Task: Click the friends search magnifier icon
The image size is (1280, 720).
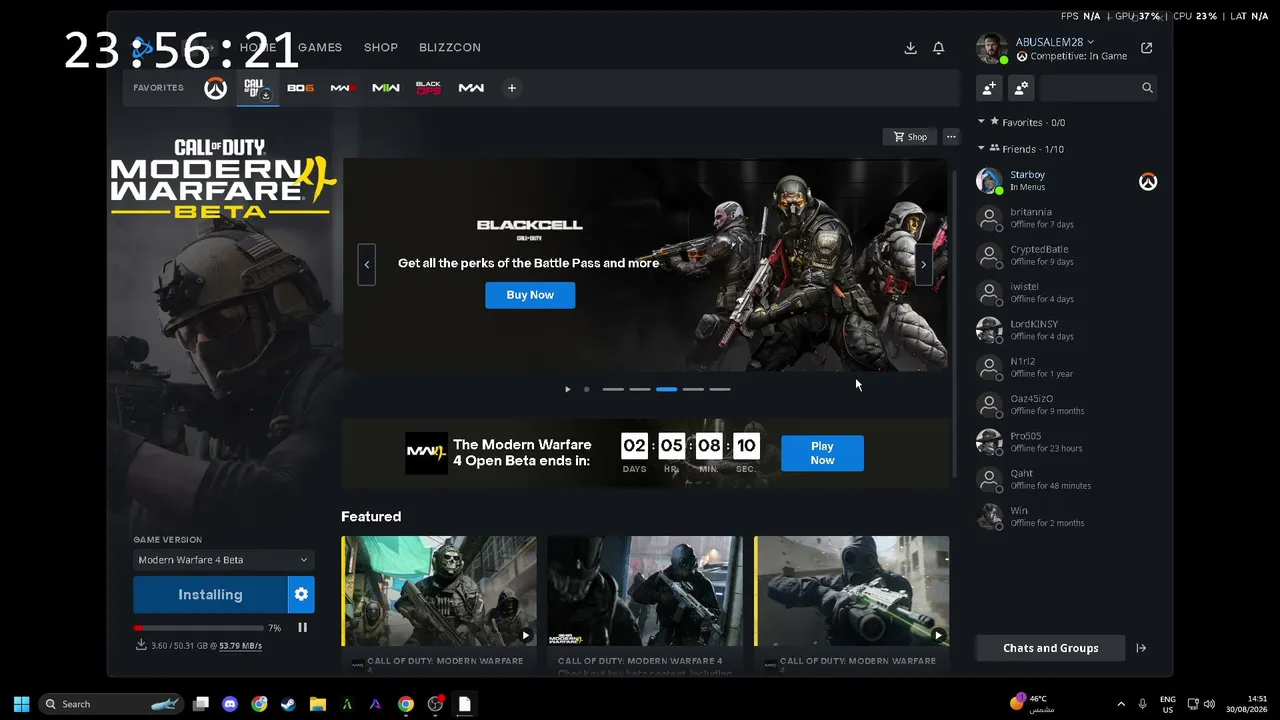Action: click(x=1147, y=88)
